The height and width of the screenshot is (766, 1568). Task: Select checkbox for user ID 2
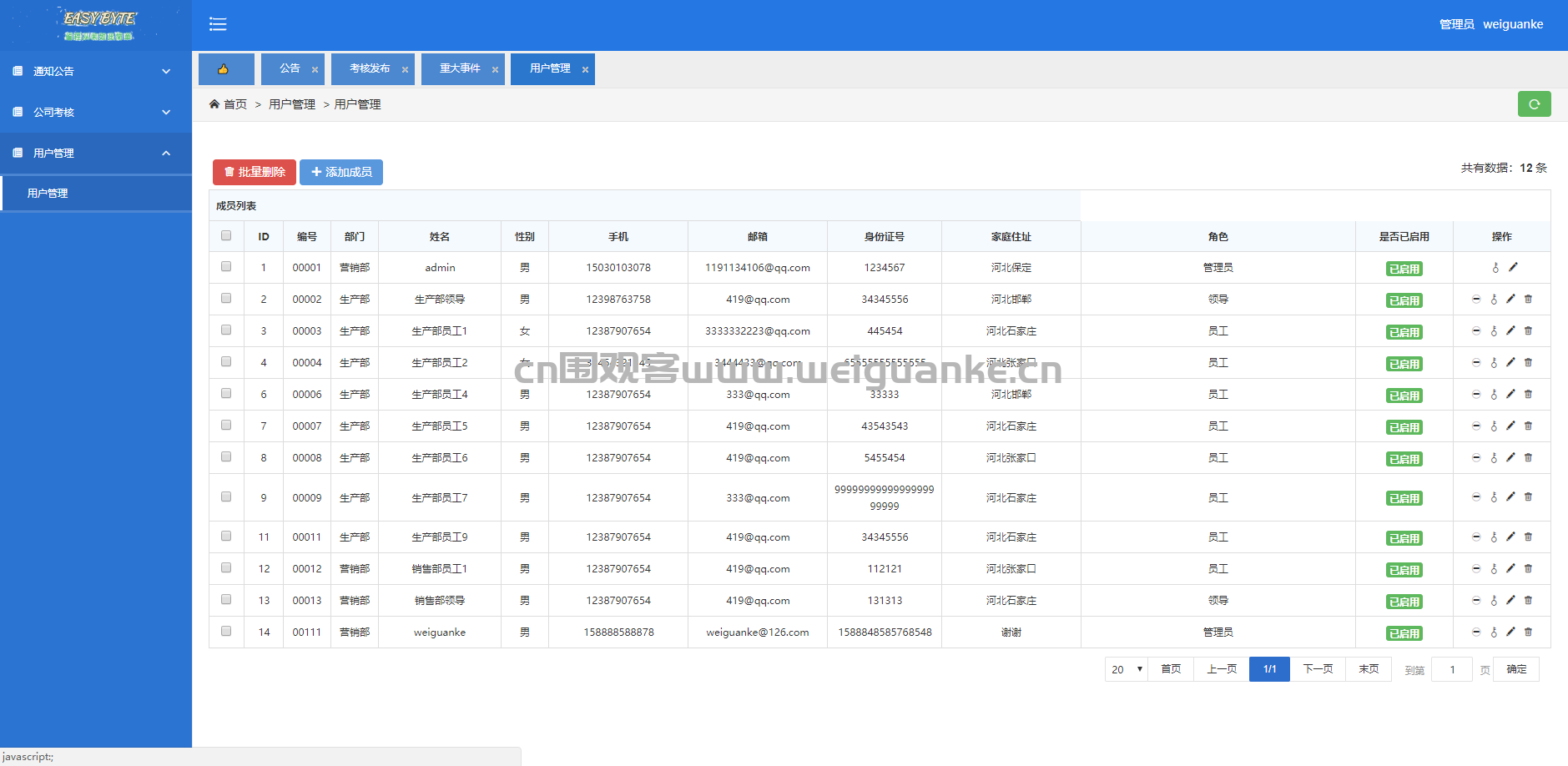[x=226, y=298]
